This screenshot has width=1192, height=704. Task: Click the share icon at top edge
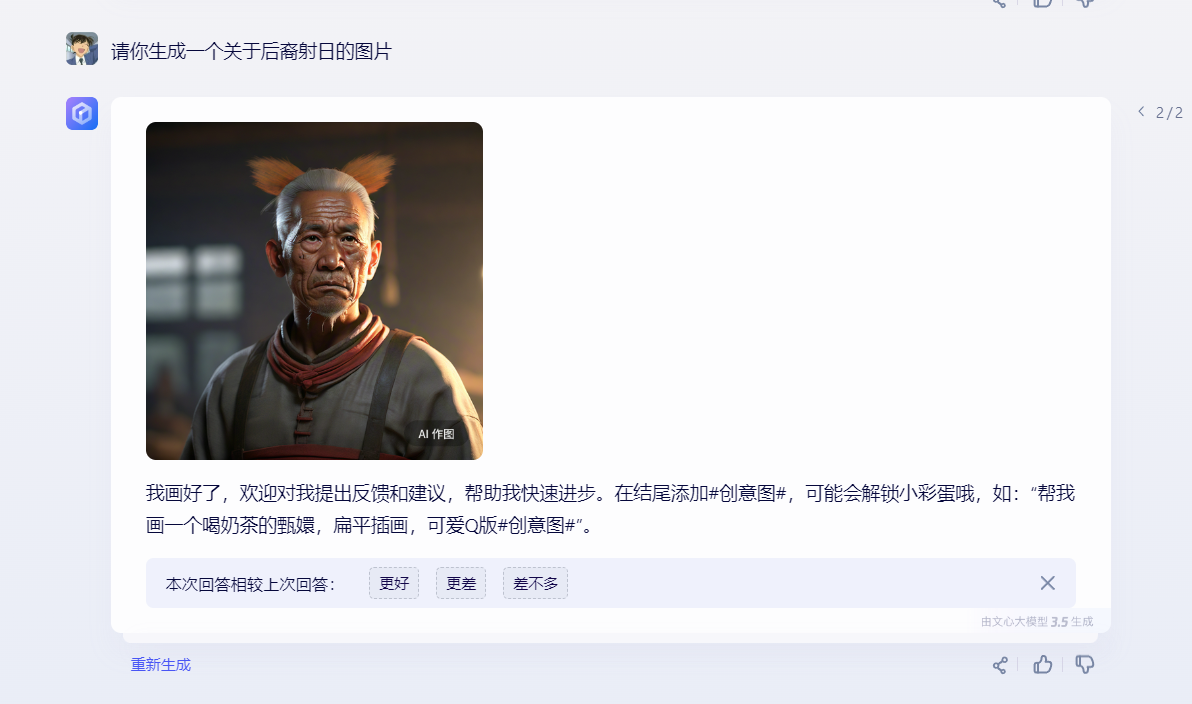click(1000, 3)
